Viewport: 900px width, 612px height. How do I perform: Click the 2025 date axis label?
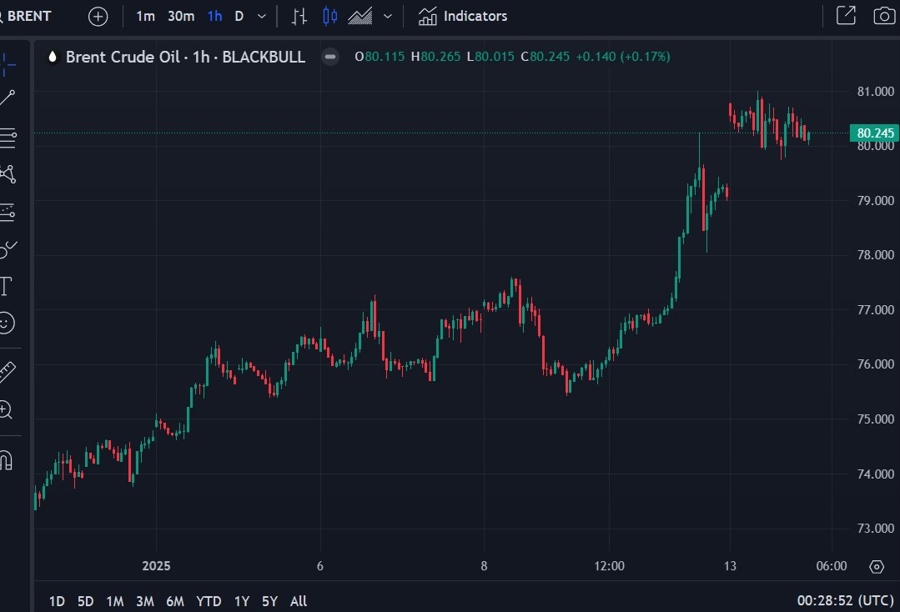(x=156, y=566)
